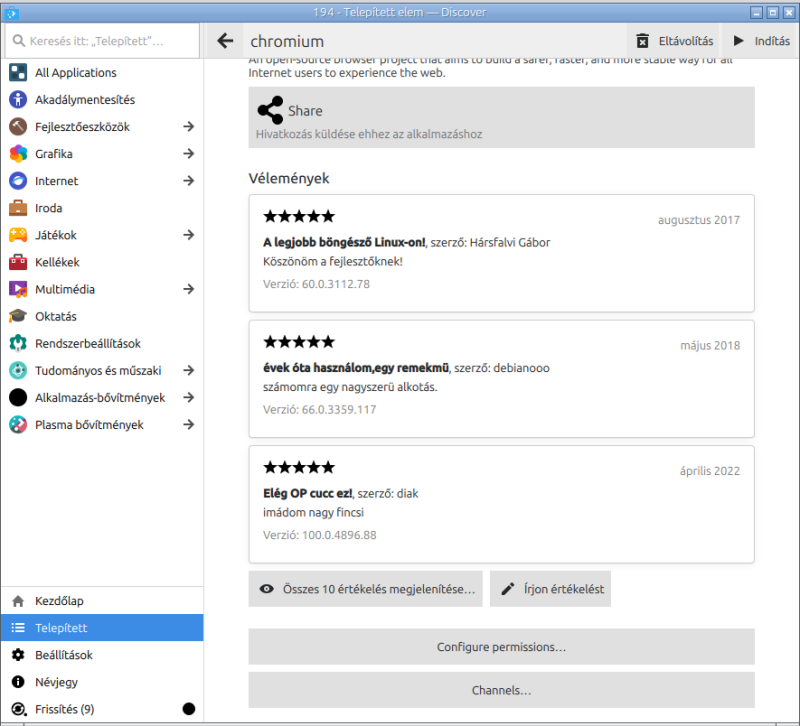This screenshot has width=800, height=726.
Task: Click the Alkalmazás-bővítmények black circle icon
Action: [18, 397]
